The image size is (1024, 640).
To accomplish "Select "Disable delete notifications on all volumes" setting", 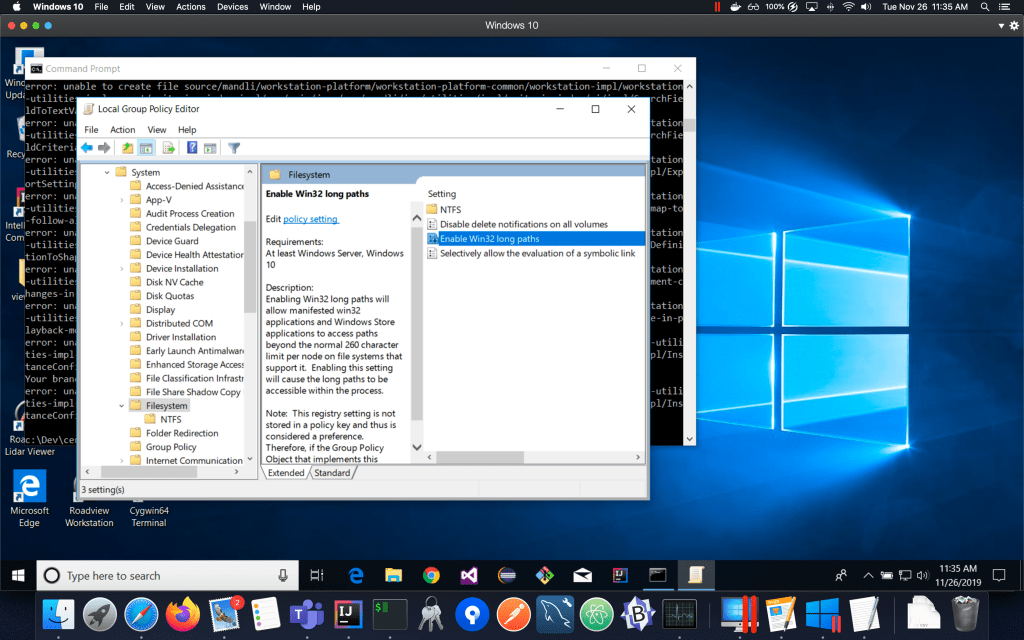I will pos(523,224).
